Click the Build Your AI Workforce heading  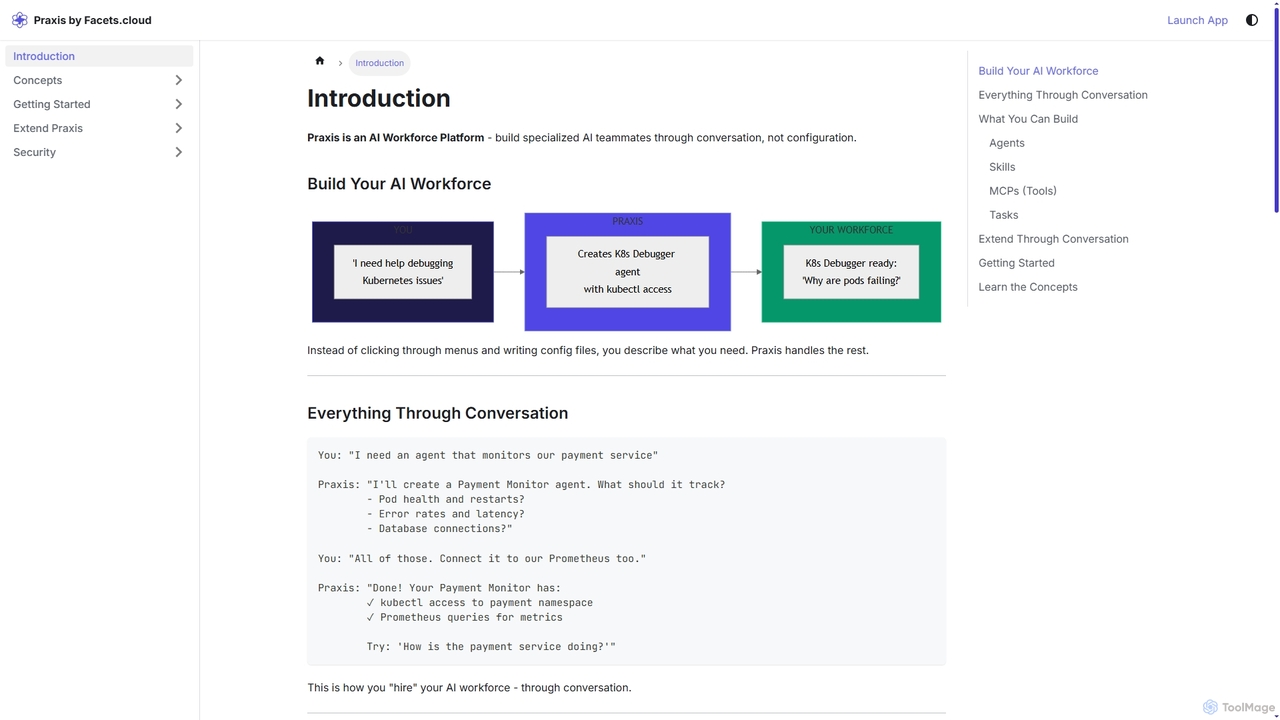(399, 184)
